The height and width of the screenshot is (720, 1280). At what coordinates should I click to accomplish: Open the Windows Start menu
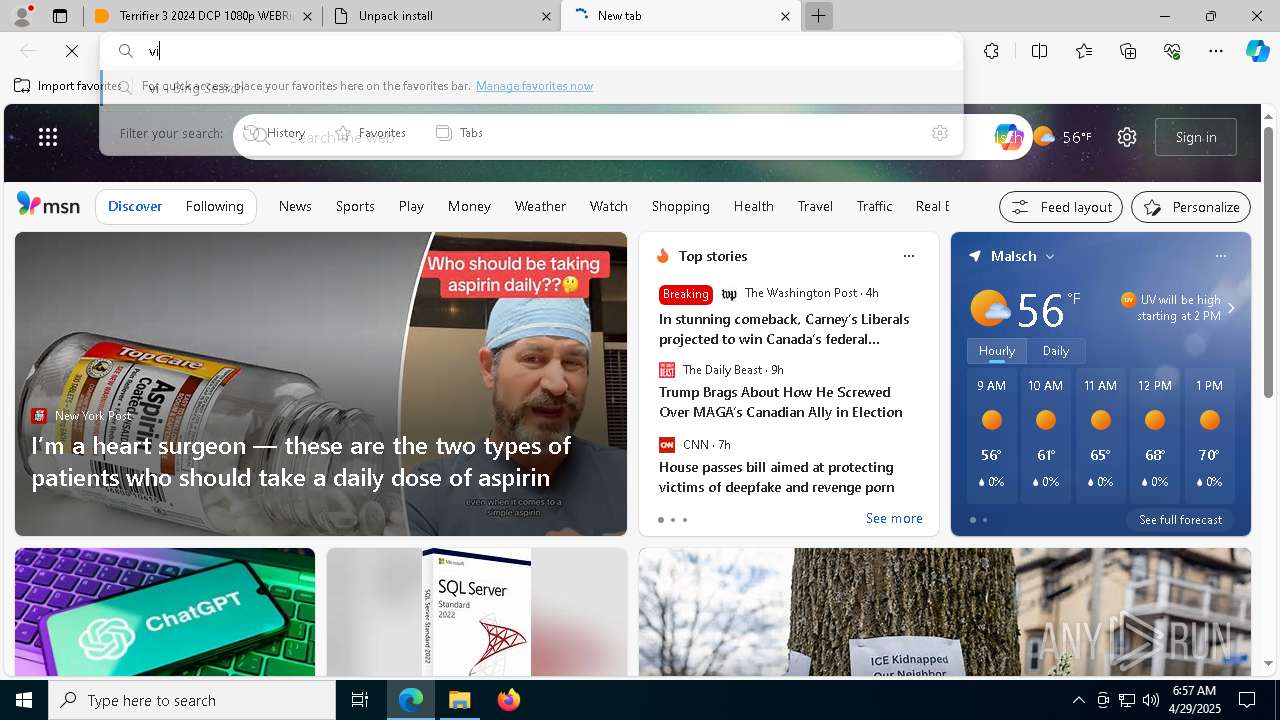(24, 700)
